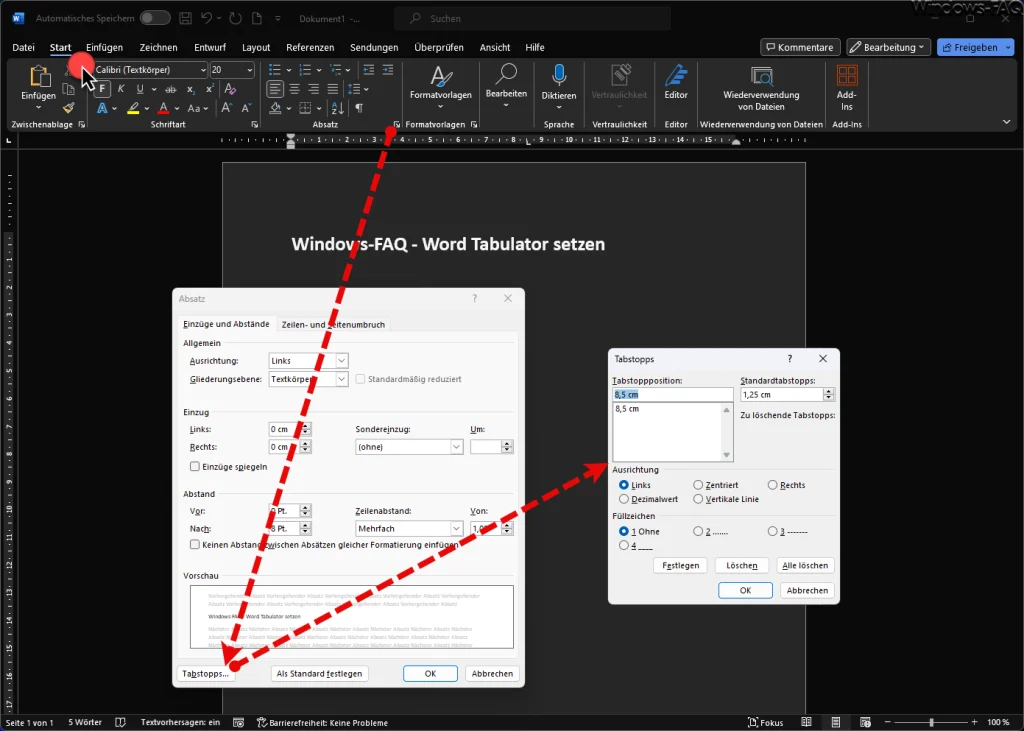Clear all text formatting
1024x731 pixels.
[230, 89]
